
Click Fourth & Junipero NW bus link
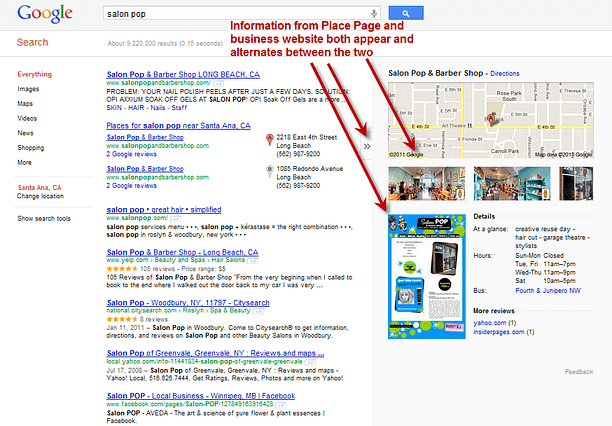click(548, 291)
